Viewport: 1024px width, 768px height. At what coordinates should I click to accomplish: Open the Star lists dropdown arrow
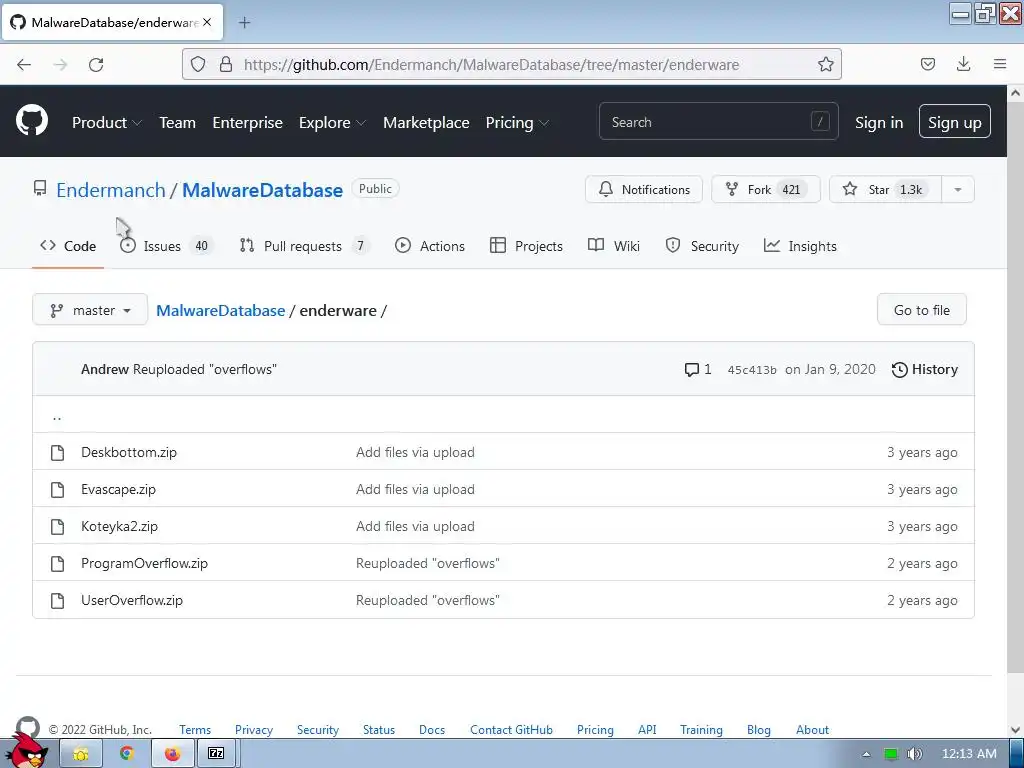click(x=958, y=189)
